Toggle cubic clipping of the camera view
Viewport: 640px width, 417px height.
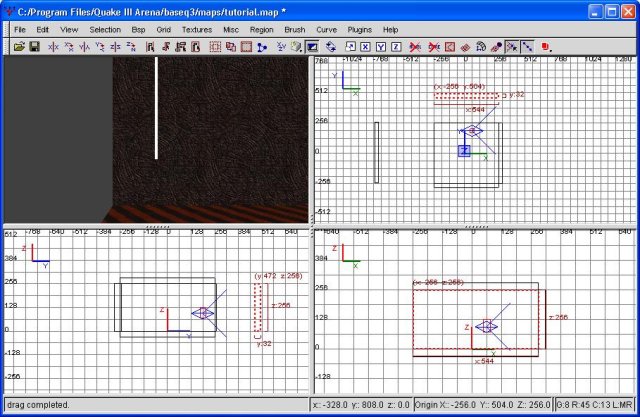click(x=312, y=47)
